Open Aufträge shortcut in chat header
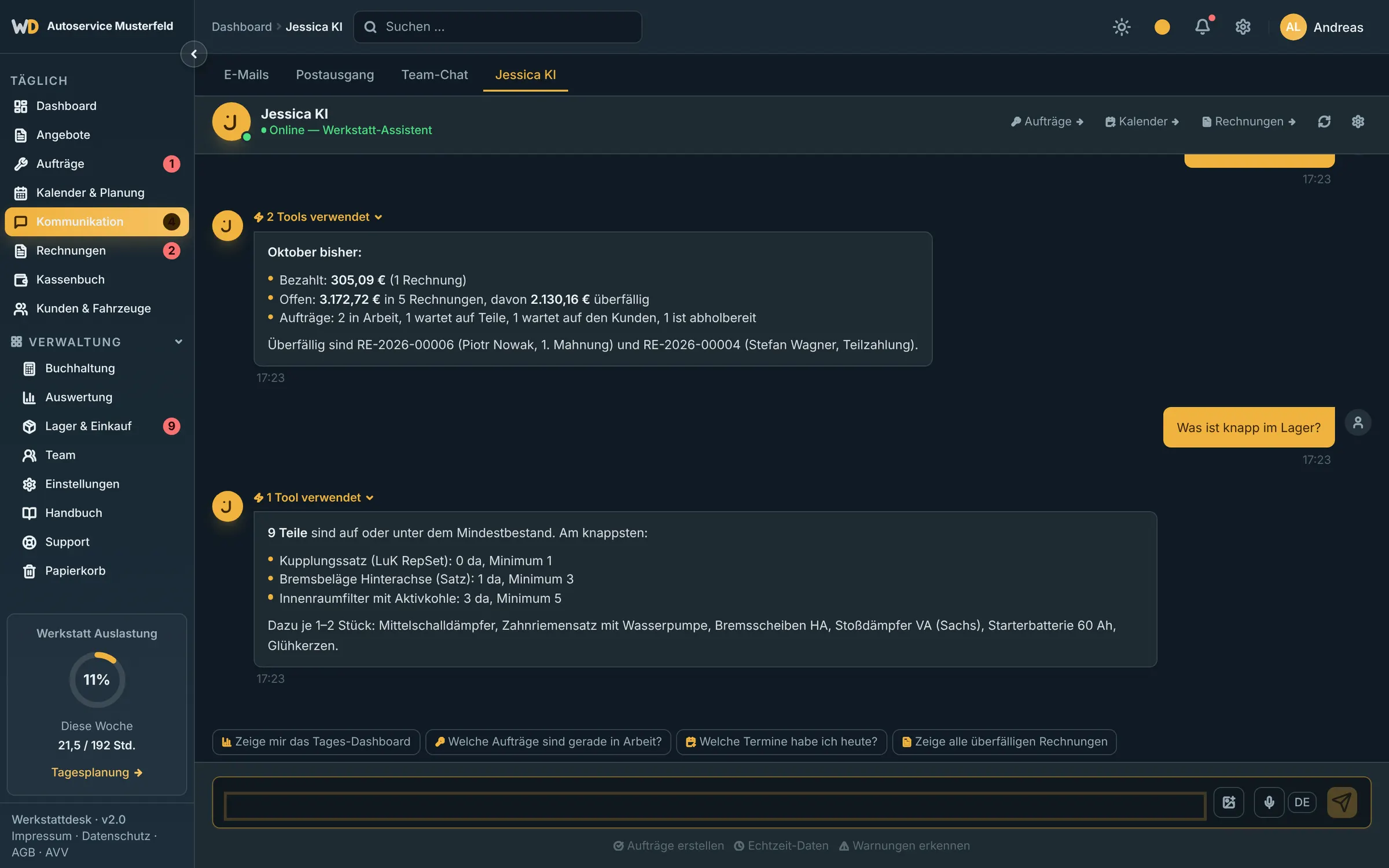Image resolution: width=1389 pixels, height=868 pixels. [x=1047, y=122]
